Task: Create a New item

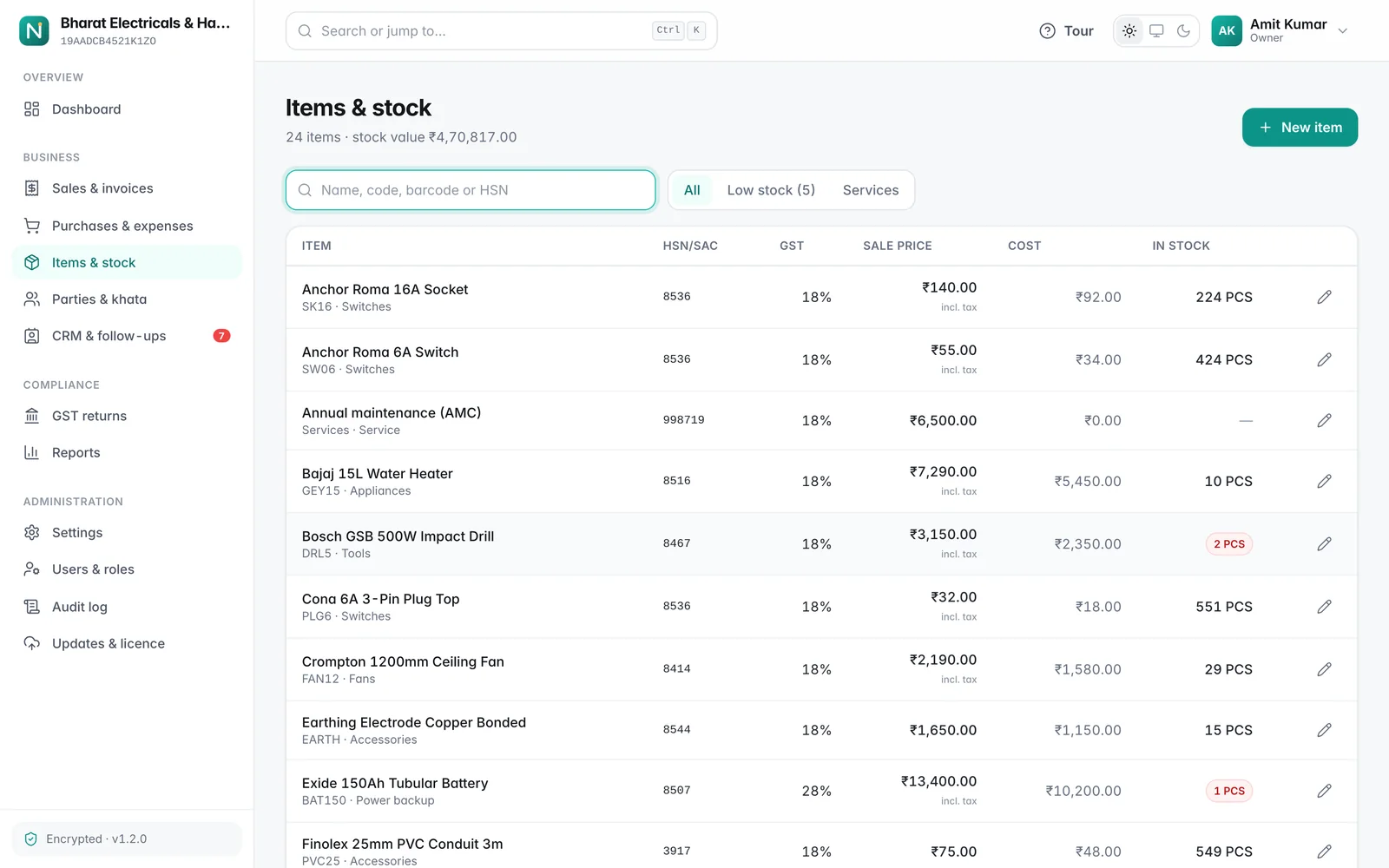Action: 1300,128
